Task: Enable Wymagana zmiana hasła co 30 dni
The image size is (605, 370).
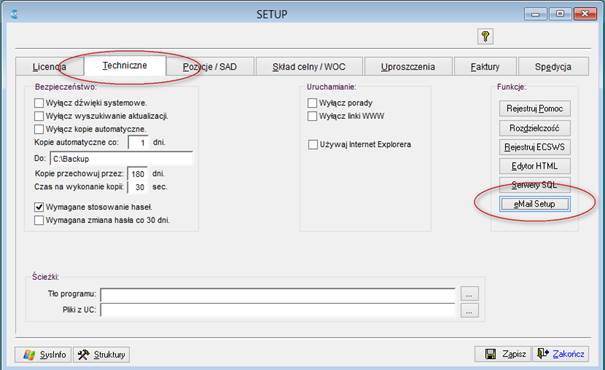Action: click(x=39, y=220)
